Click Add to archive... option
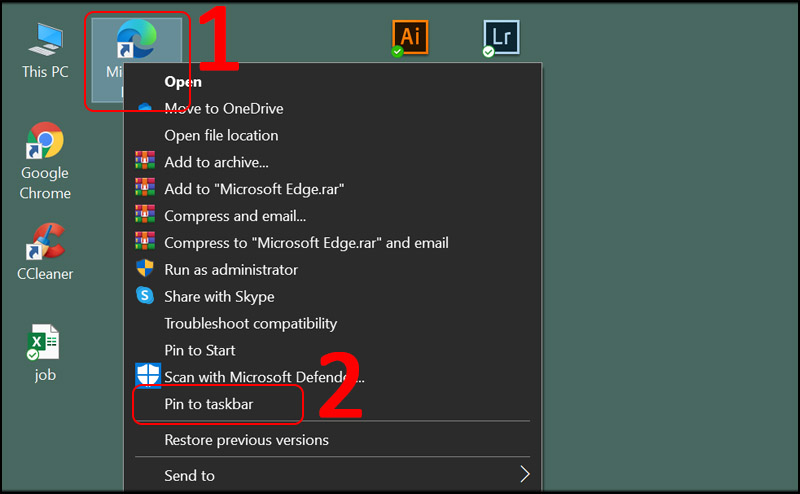This screenshot has width=800, height=494. pyautogui.click(x=216, y=162)
